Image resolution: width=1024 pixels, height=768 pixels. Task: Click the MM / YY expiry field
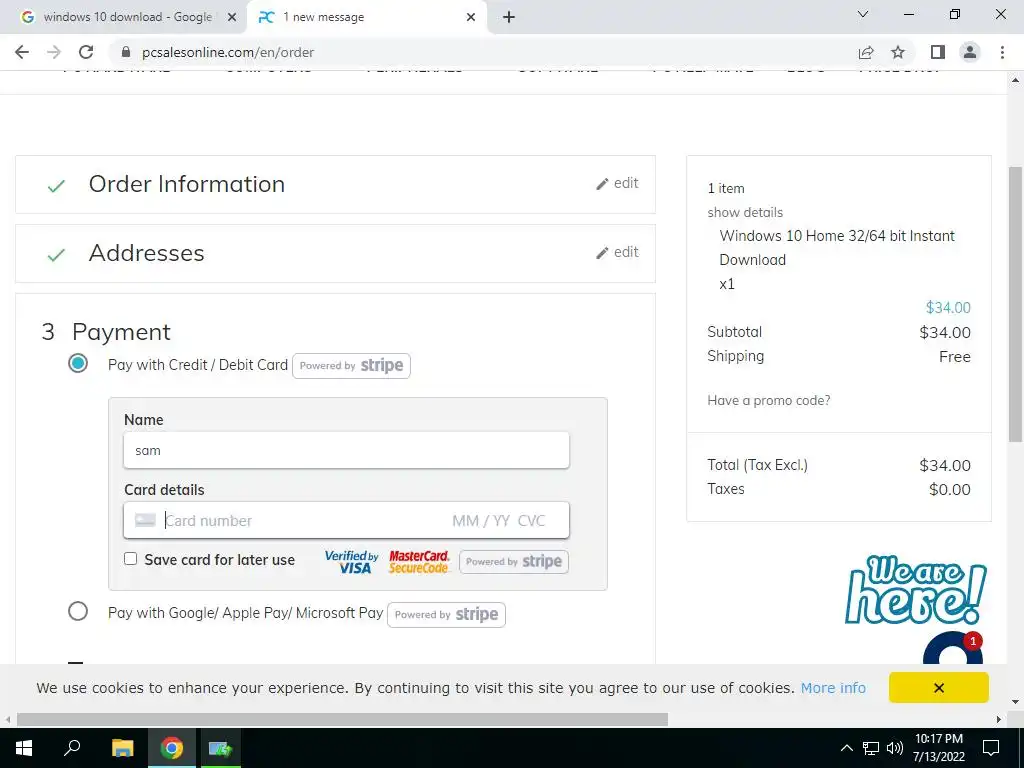tap(481, 520)
